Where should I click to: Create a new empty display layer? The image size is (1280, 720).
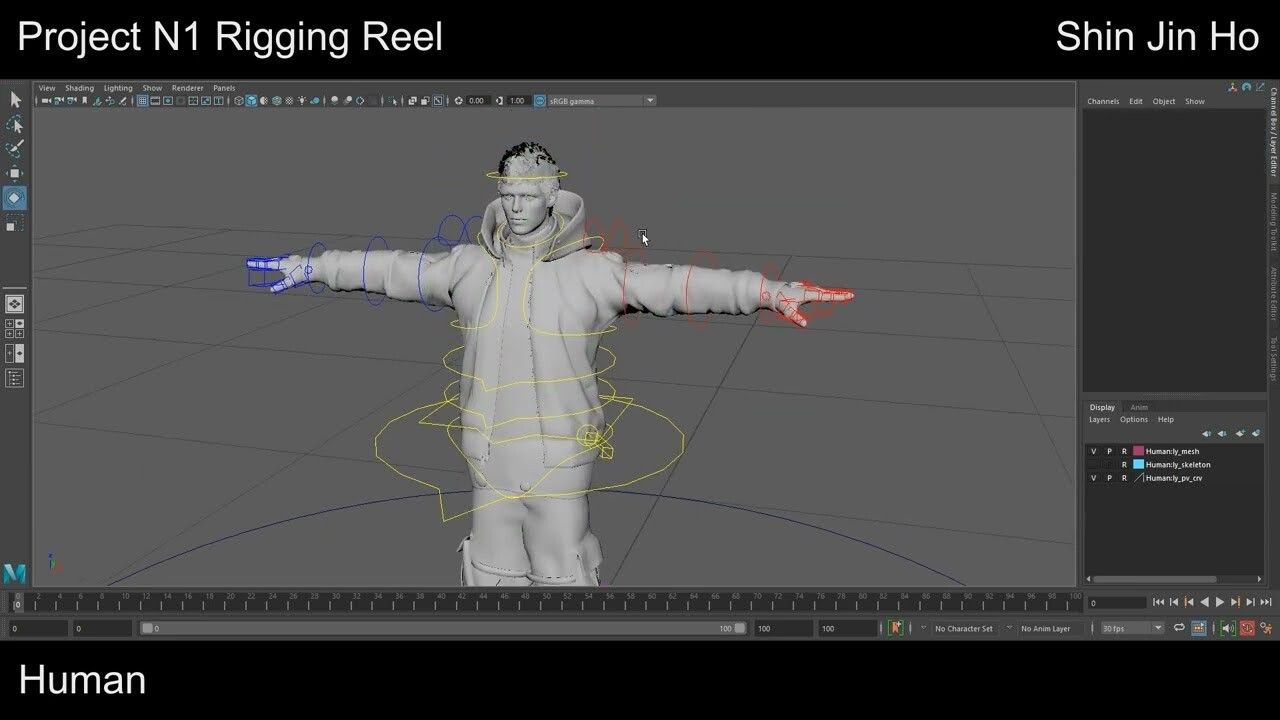(1240, 433)
